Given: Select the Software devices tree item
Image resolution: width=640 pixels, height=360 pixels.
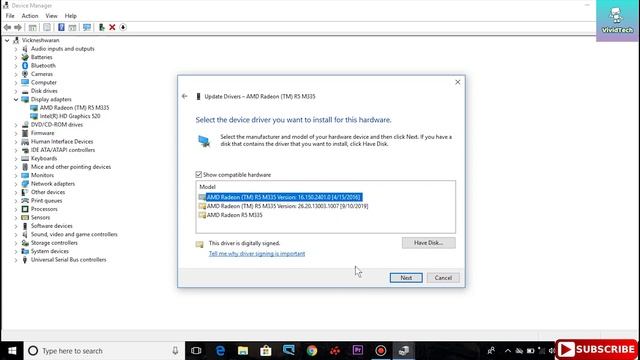Looking at the screenshot, I should pos(52,226).
